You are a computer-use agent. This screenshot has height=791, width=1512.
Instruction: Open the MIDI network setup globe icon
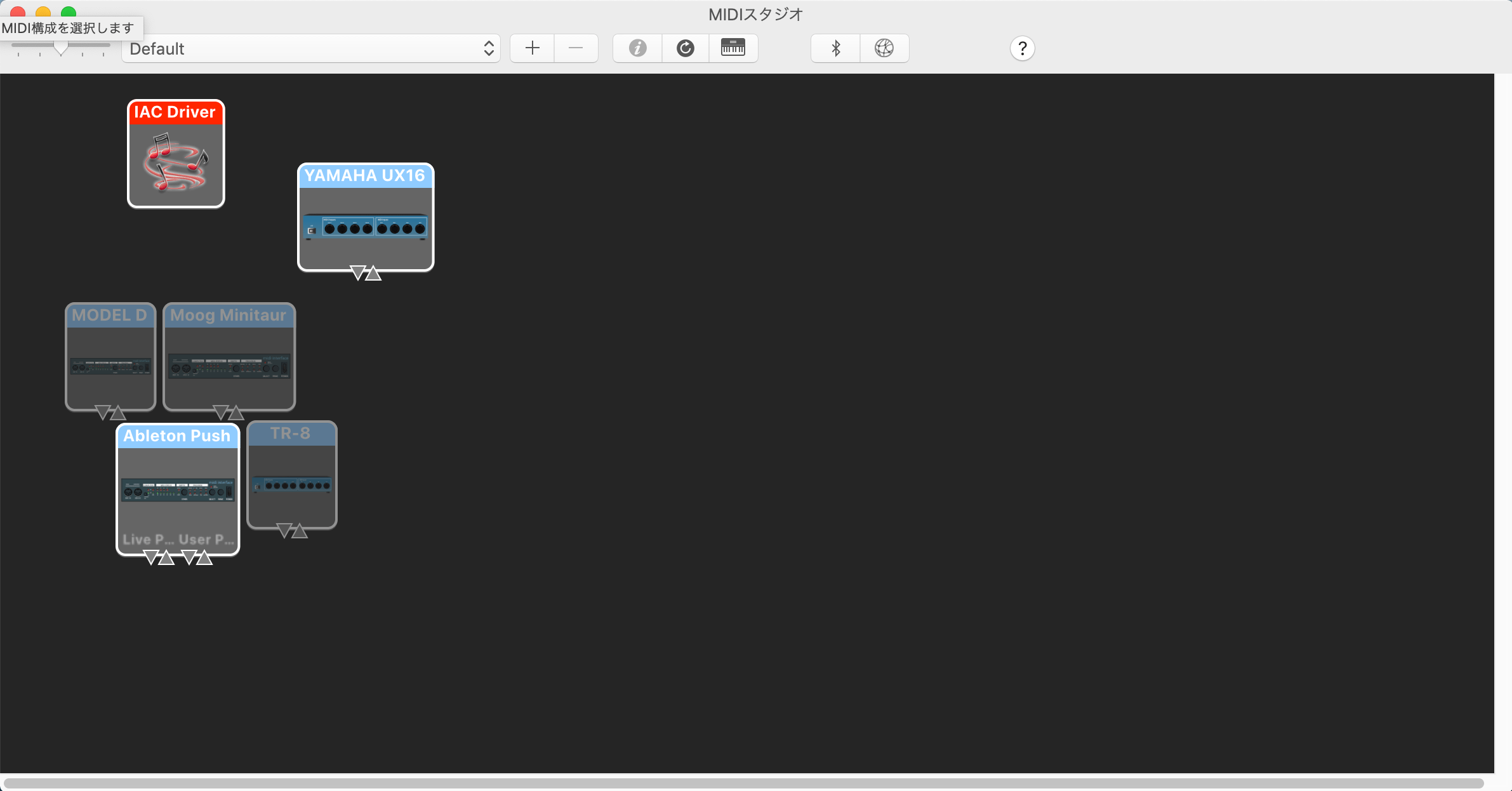884,48
